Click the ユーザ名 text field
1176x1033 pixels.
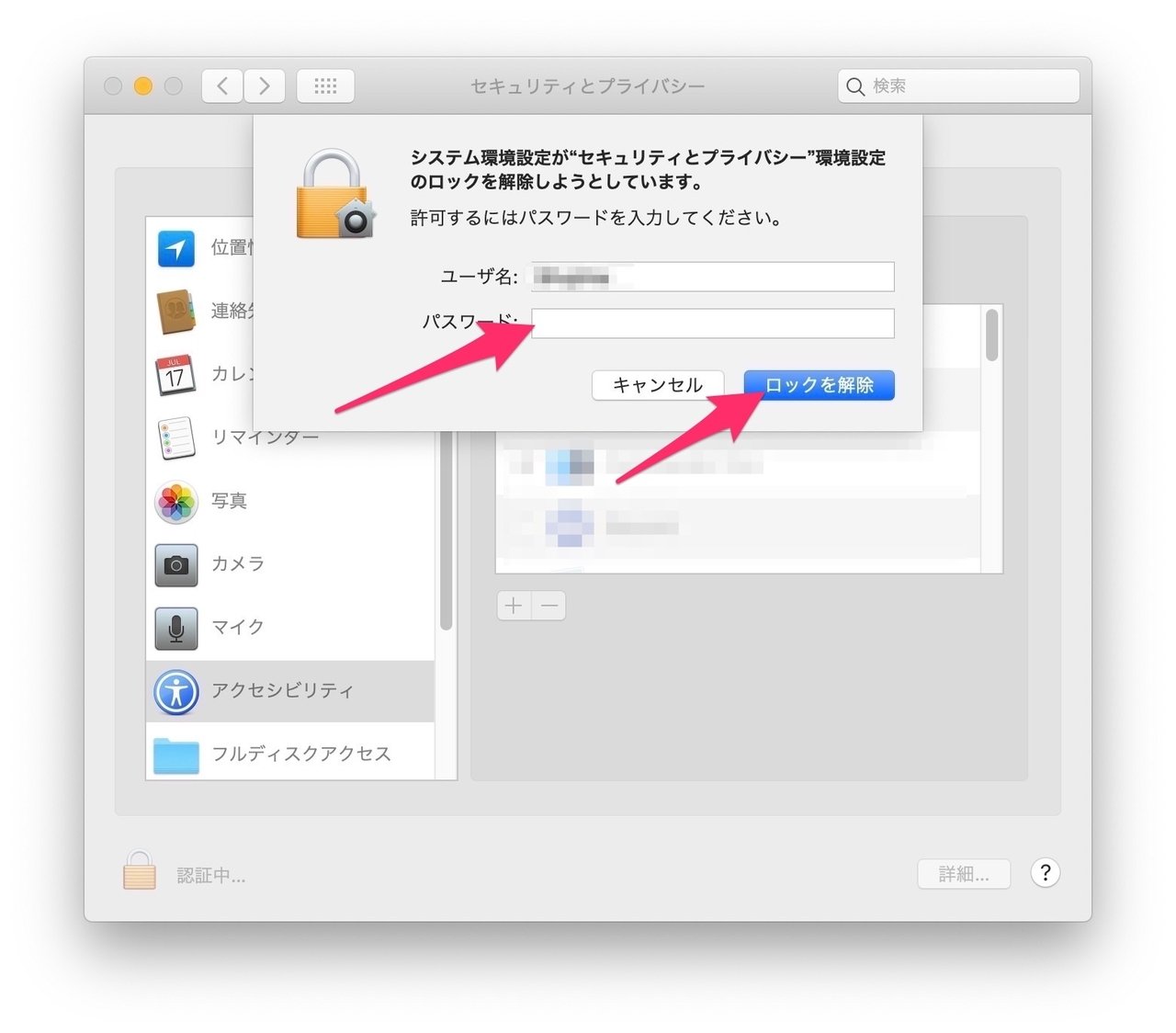(713, 277)
